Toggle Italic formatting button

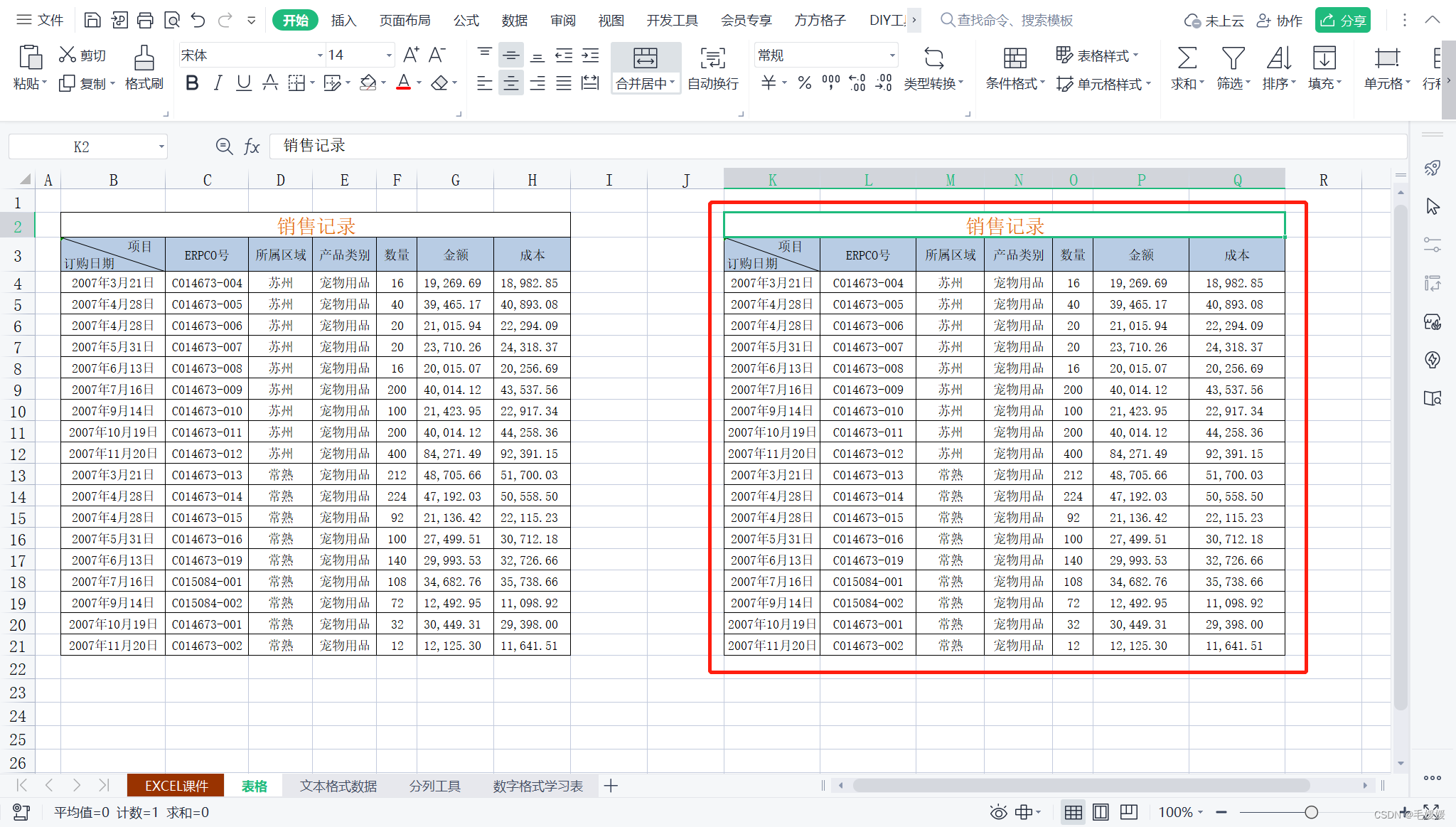[218, 83]
